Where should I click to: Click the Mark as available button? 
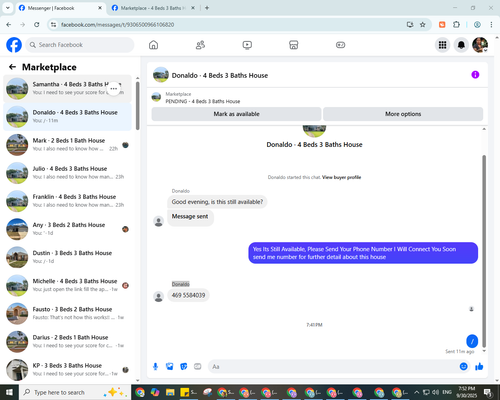point(236,114)
